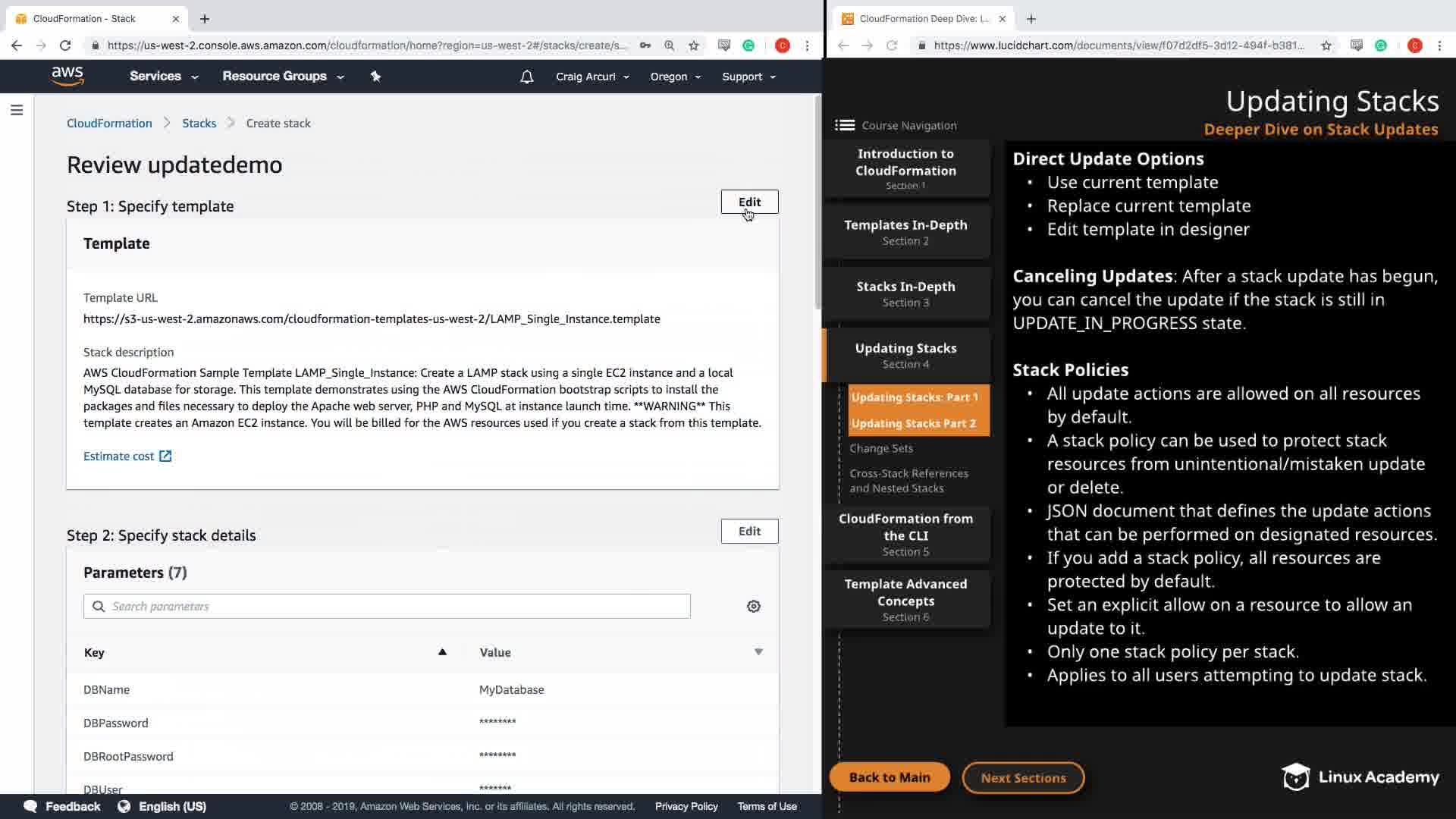
Task: Open the AWS hamburger side menu
Action: click(17, 111)
